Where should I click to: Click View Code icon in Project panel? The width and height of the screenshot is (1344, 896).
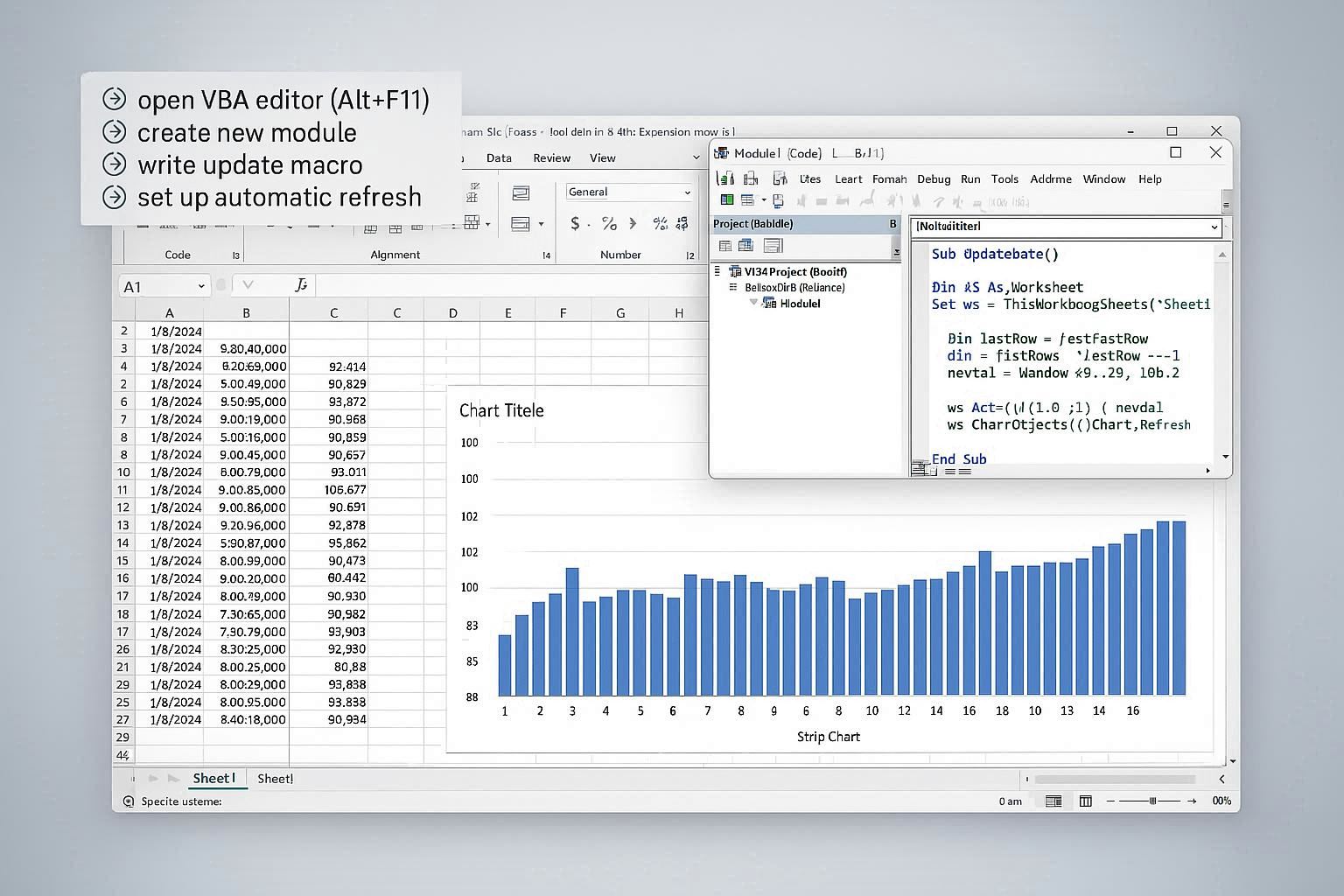point(725,246)
